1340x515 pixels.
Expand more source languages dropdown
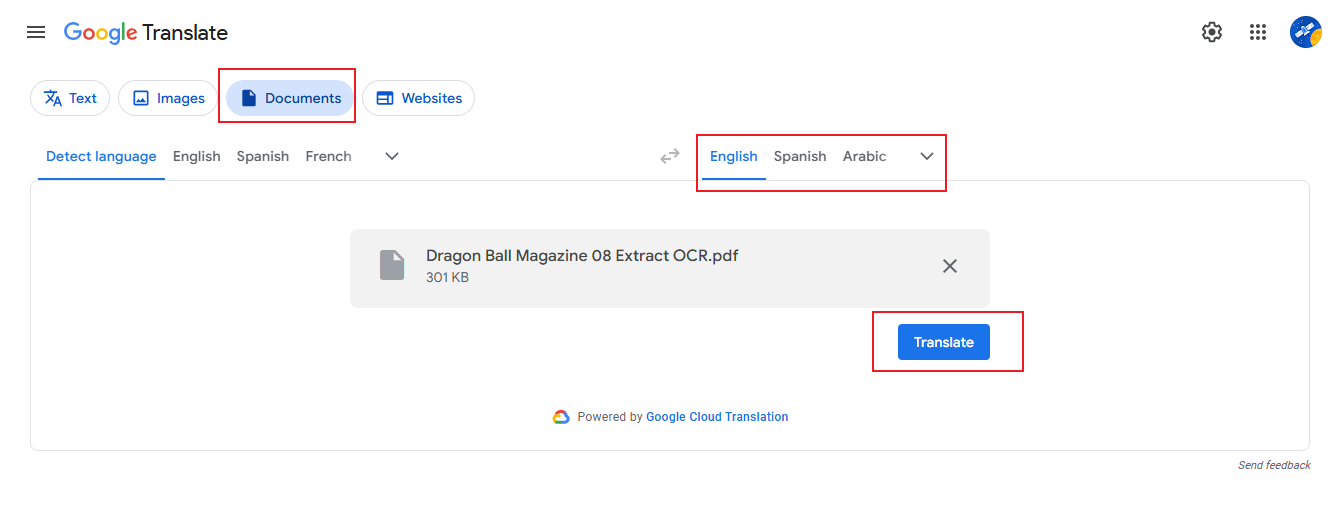pos(392,156)
